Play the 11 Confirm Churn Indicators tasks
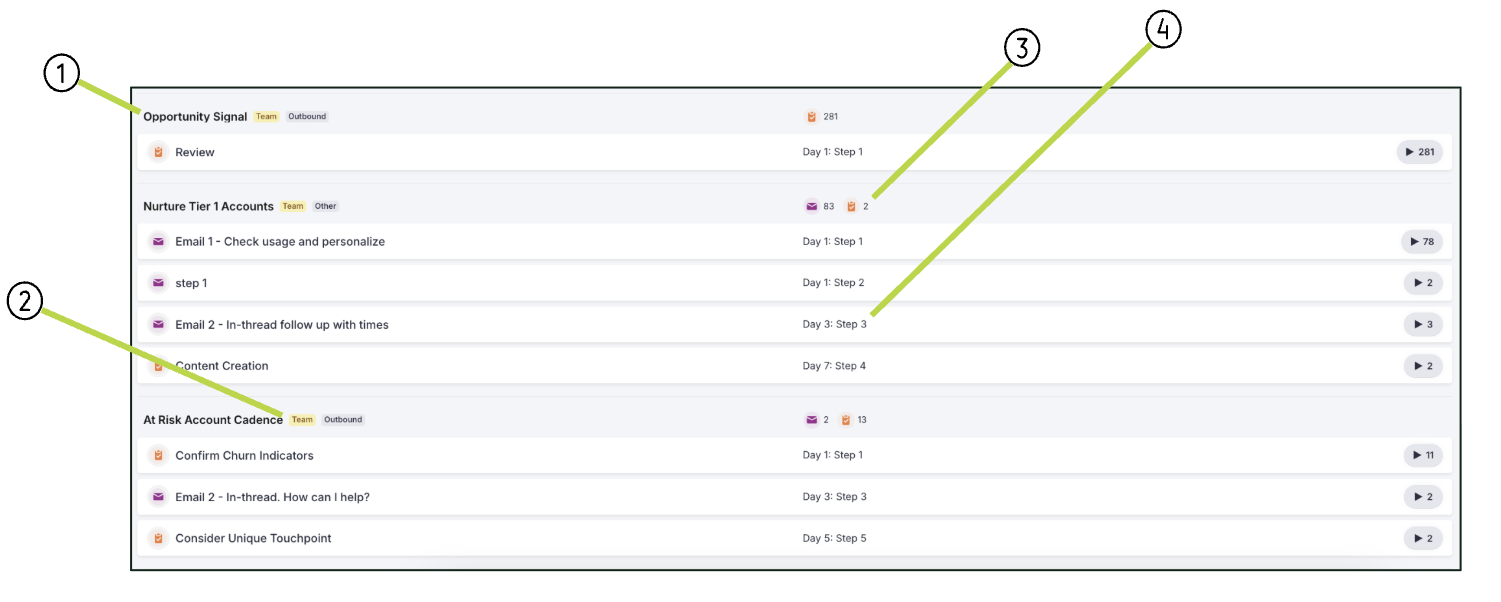Viewport: 1501px width, 602px height. (x=1423, y=456)
